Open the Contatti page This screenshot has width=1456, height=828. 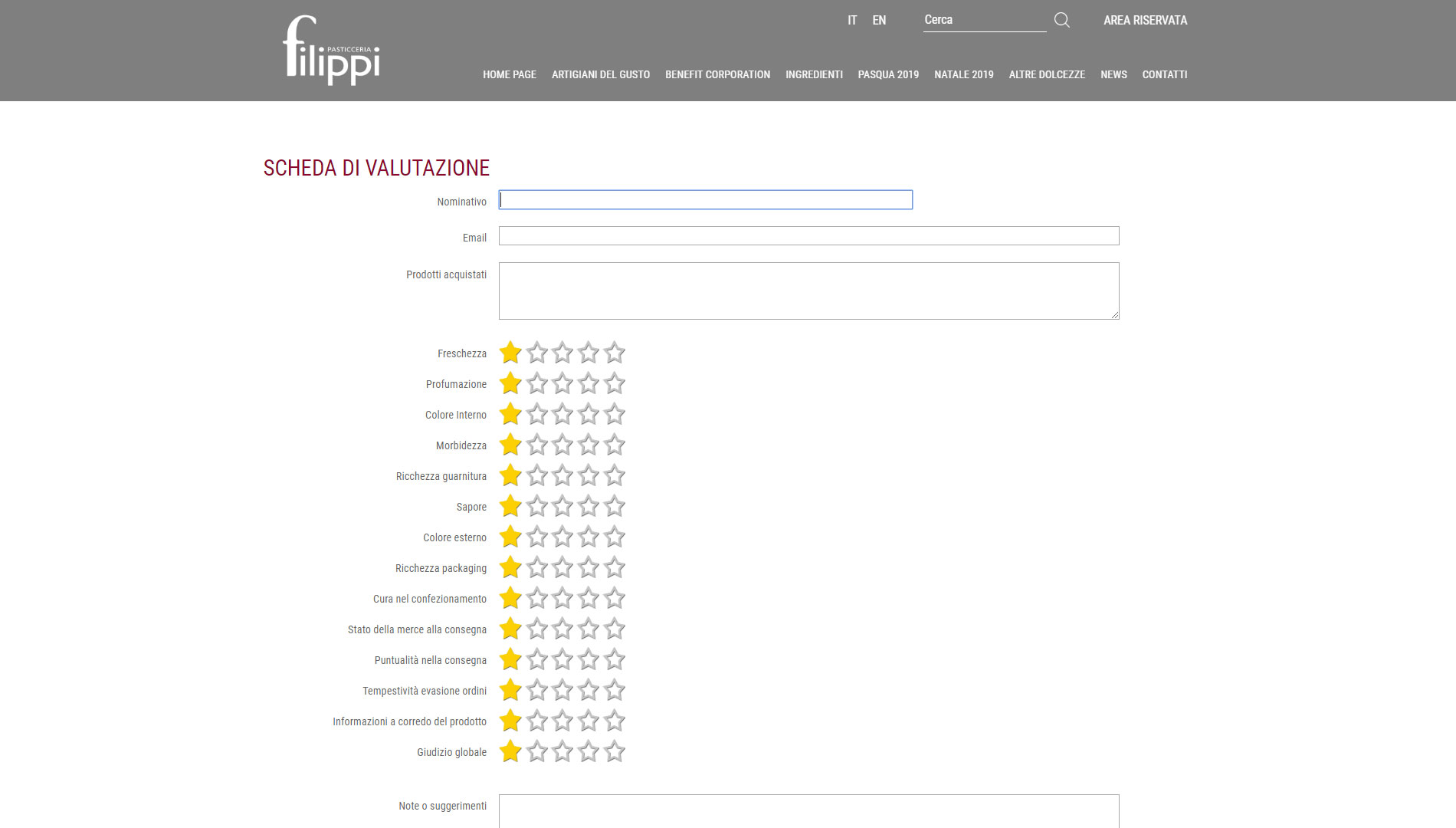pyautogui.click(x=1164, y=74)
